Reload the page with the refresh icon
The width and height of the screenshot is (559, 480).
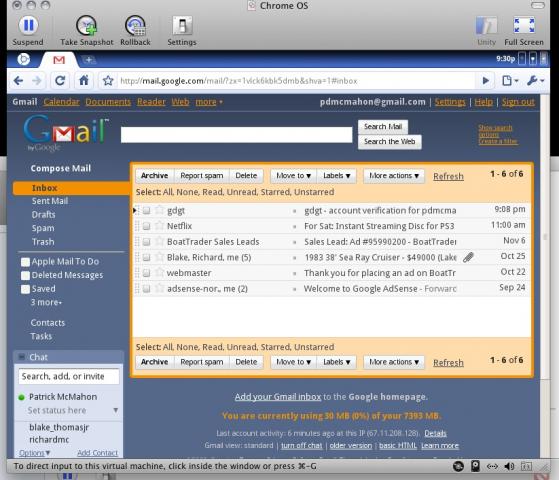[x=60, y=81]
